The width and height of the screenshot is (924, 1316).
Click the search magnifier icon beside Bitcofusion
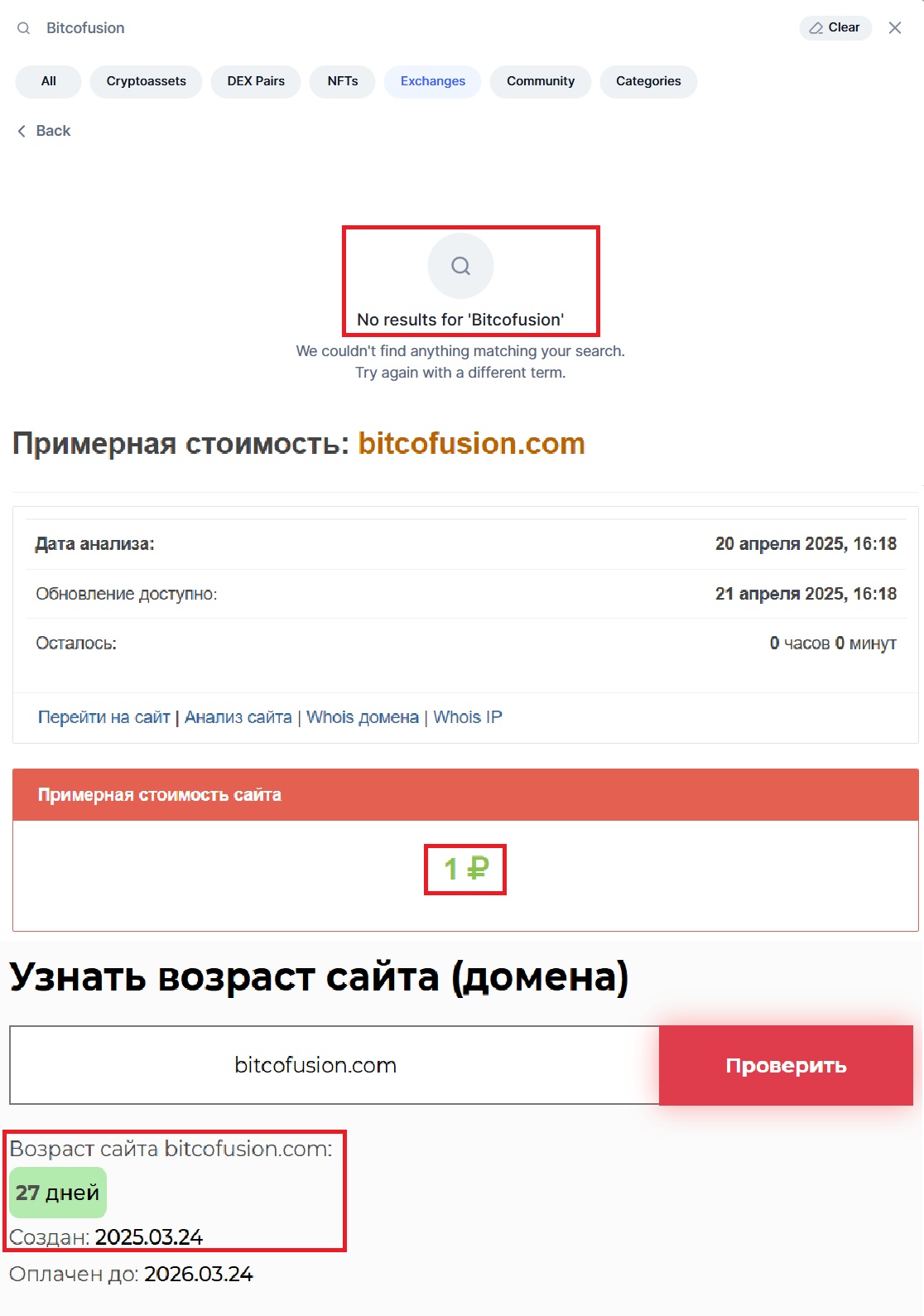(x=24, y=28)
